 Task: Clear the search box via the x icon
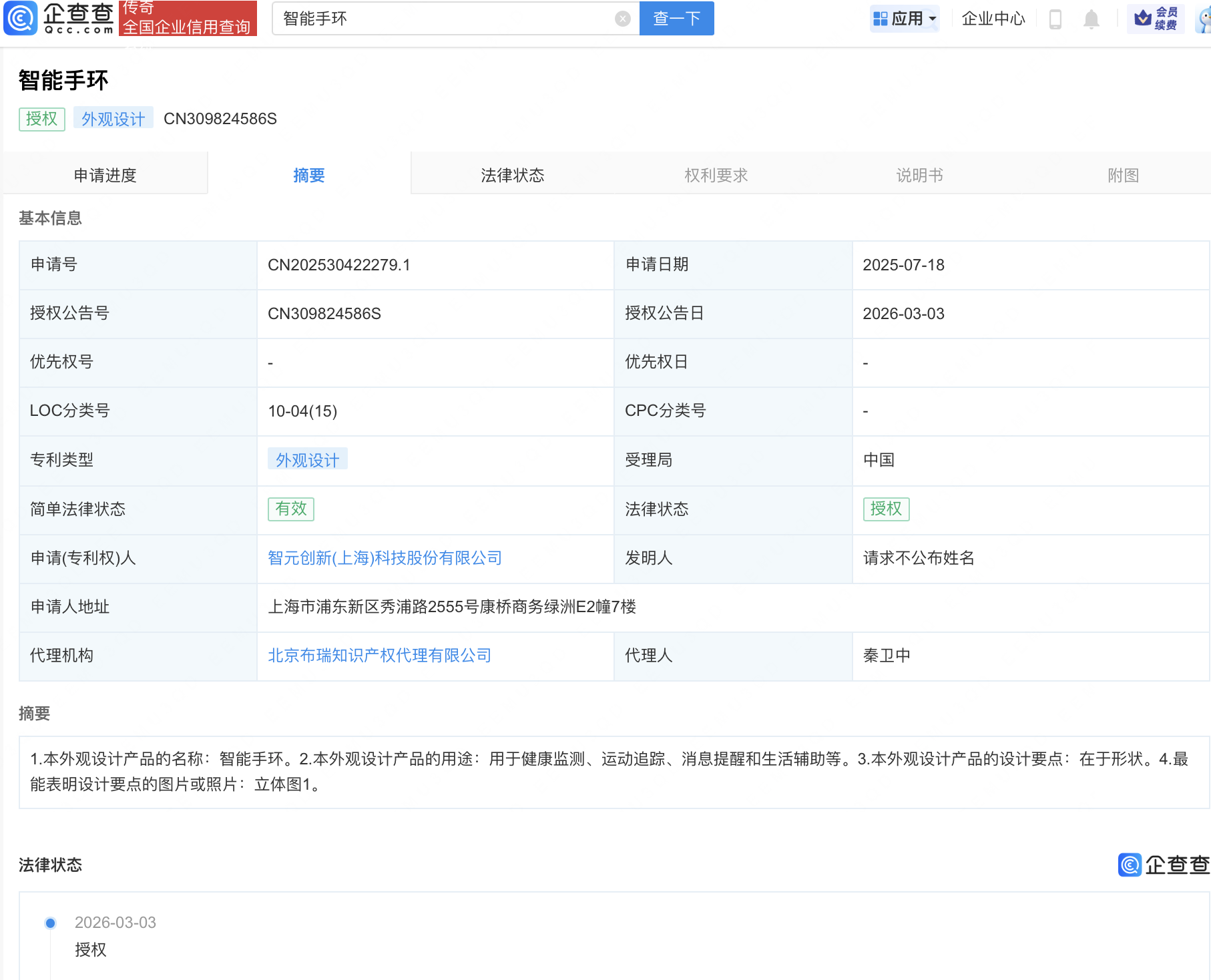click(x=623, y=18)
